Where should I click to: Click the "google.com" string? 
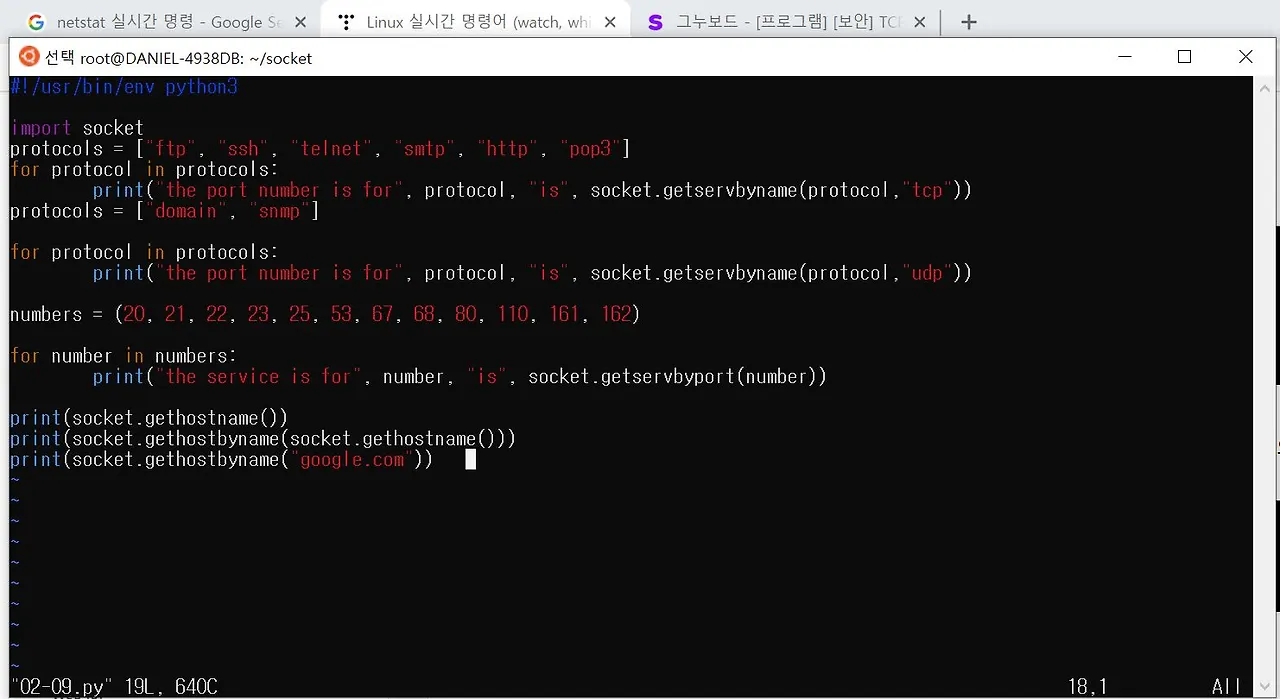tap(352, 460)
